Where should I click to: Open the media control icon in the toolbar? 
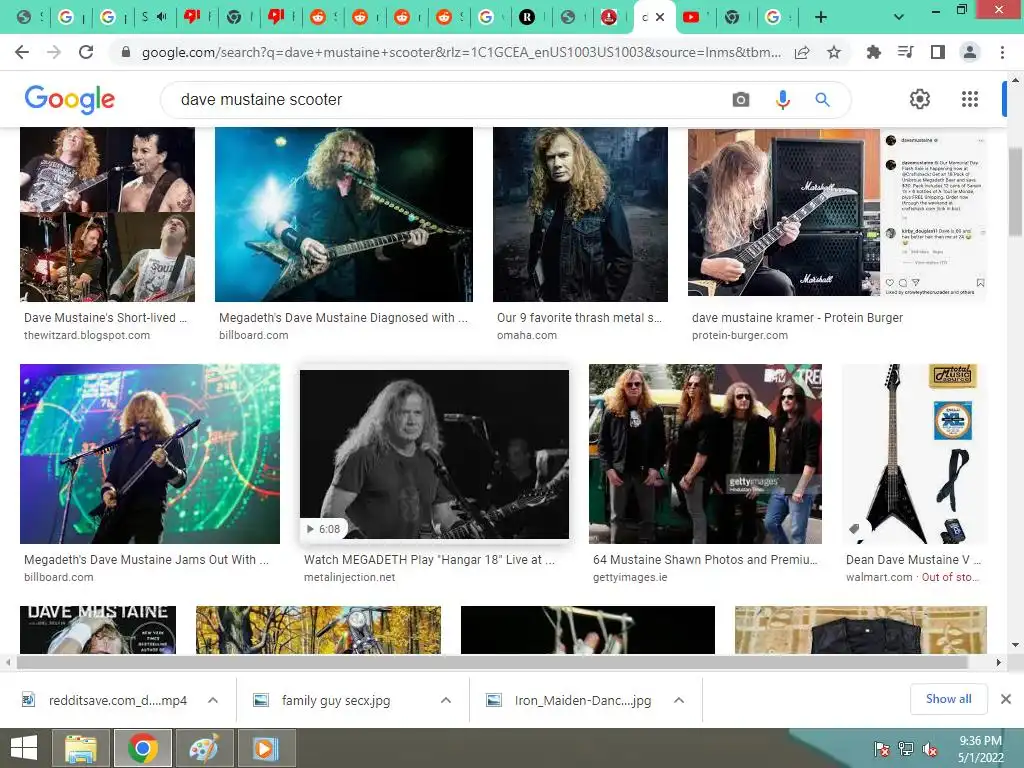pos(906,52)
